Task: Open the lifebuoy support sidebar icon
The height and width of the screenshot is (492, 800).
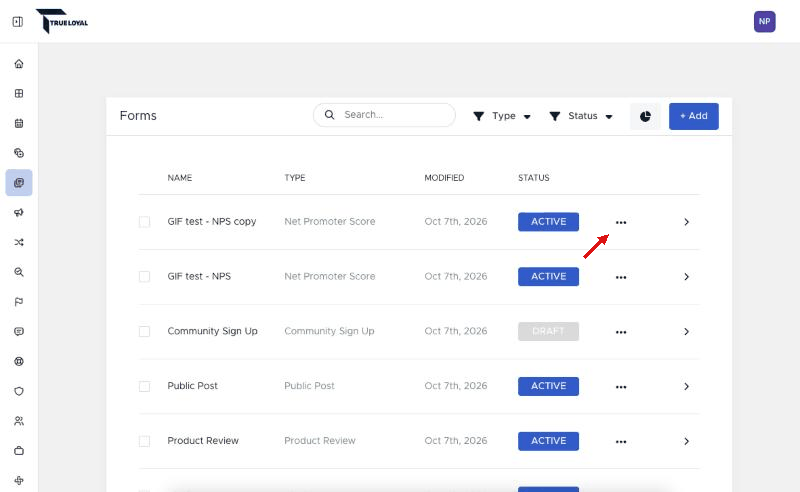Action: [x=19, y=361]
